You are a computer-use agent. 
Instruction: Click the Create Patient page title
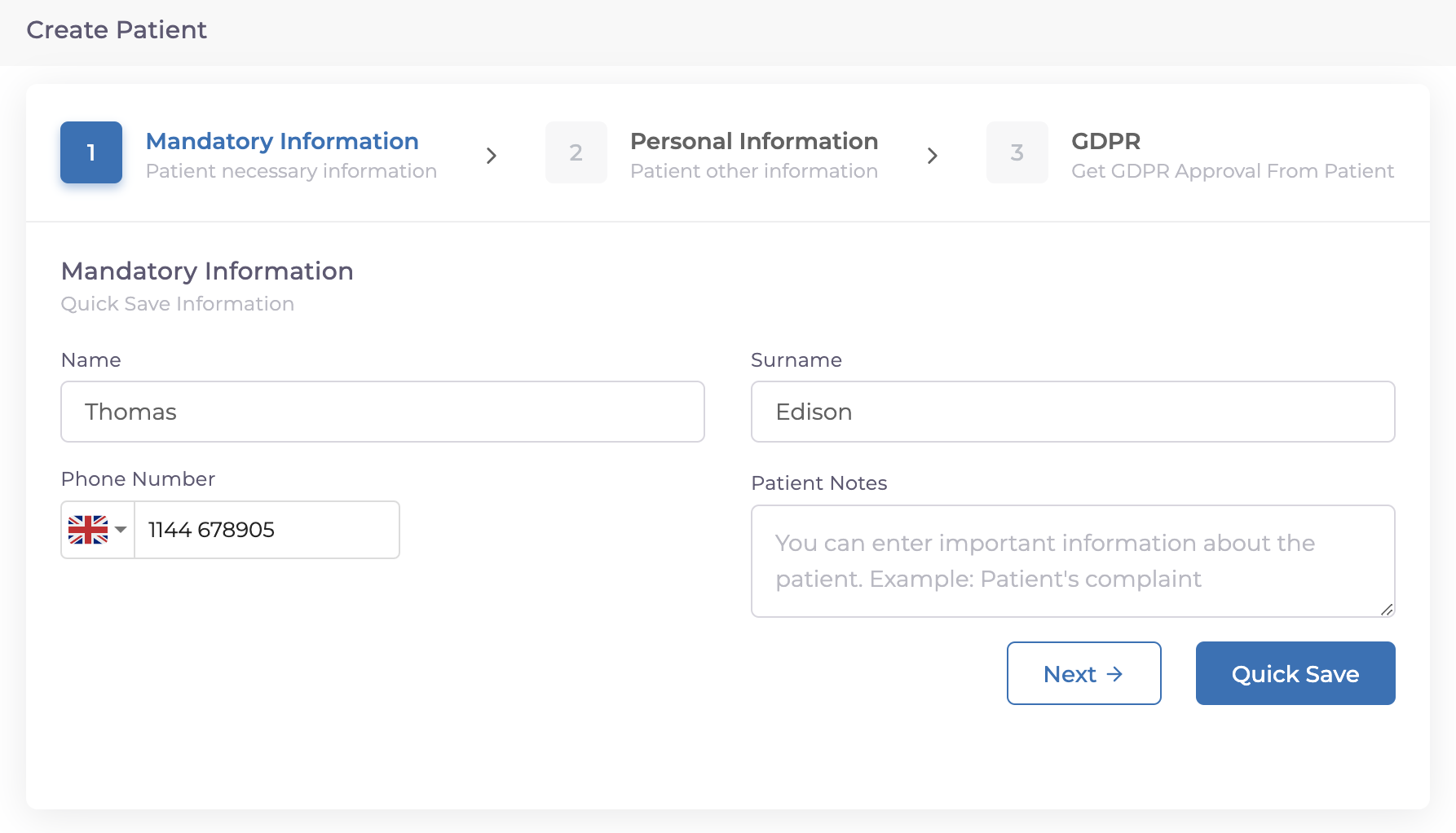click(117, 30)
